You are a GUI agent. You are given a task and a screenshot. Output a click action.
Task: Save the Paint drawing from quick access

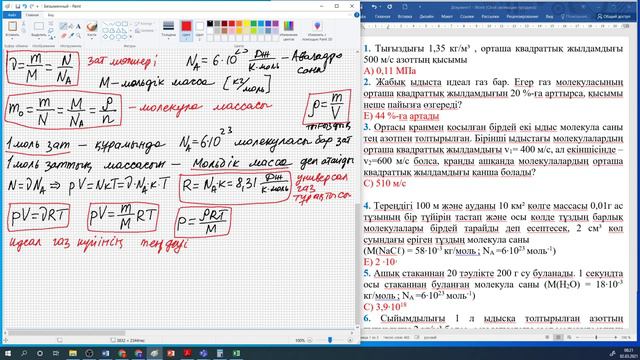pos(18,6)
